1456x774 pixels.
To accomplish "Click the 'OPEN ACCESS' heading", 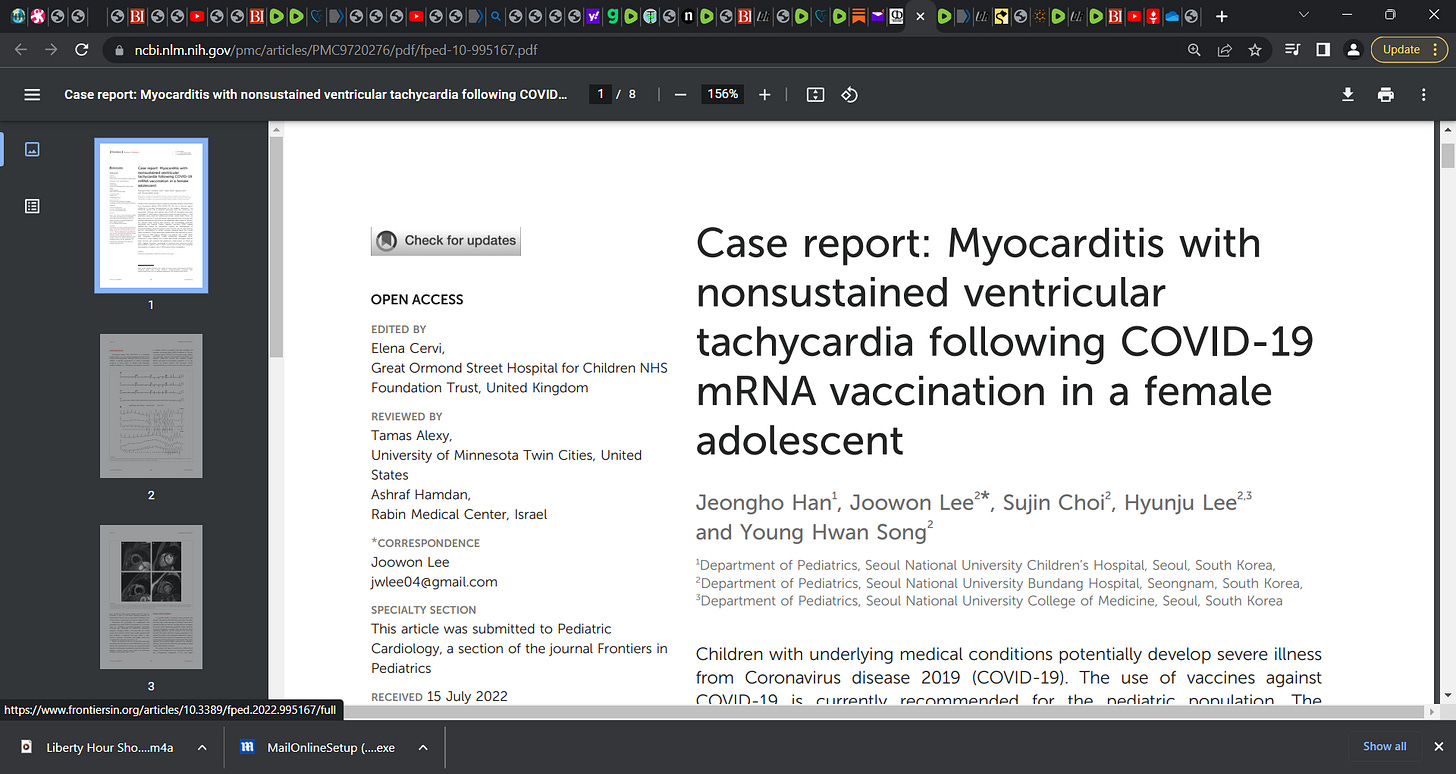I will coord(417,299).
